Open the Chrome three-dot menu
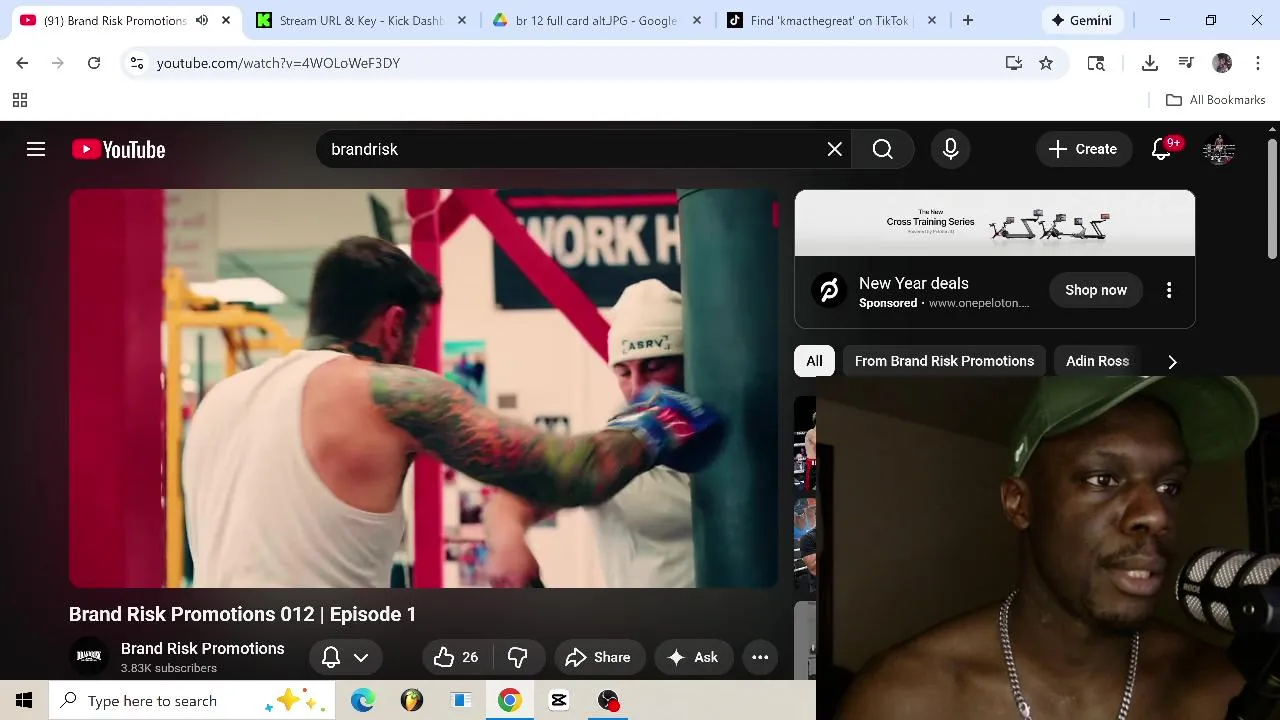This screenshot has width=1280, height=720. 1257,63
